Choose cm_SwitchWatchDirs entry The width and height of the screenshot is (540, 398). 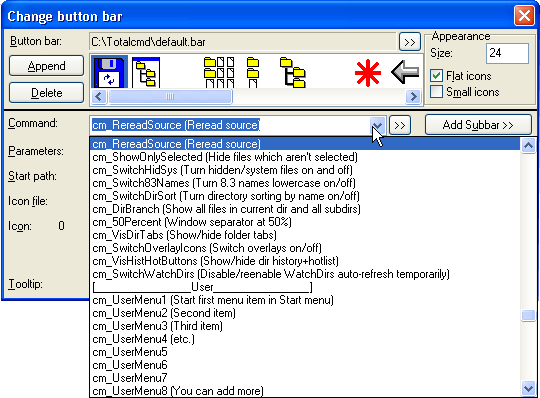(x=305, y=274)
